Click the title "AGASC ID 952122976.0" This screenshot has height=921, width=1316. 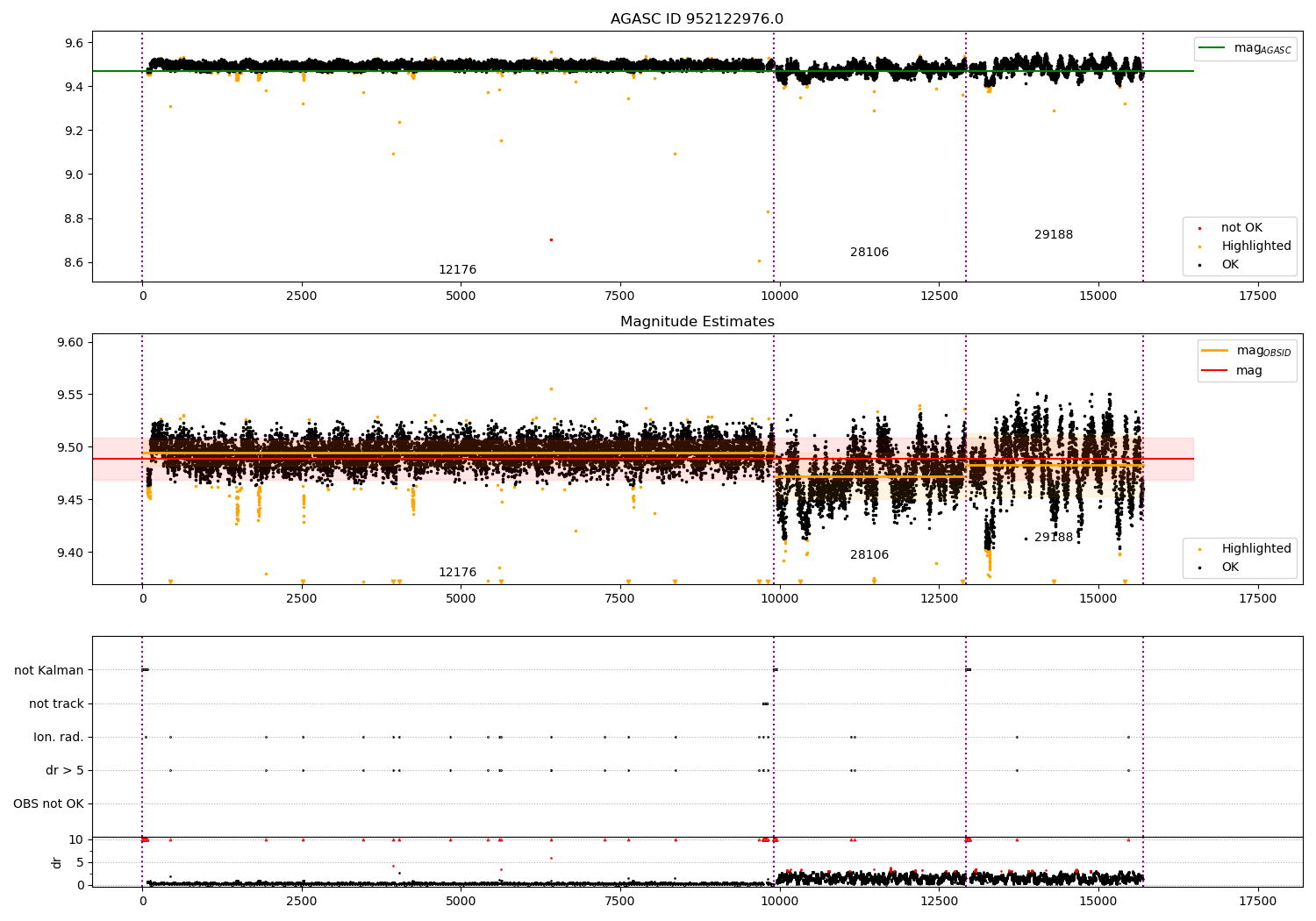[697, 19]
